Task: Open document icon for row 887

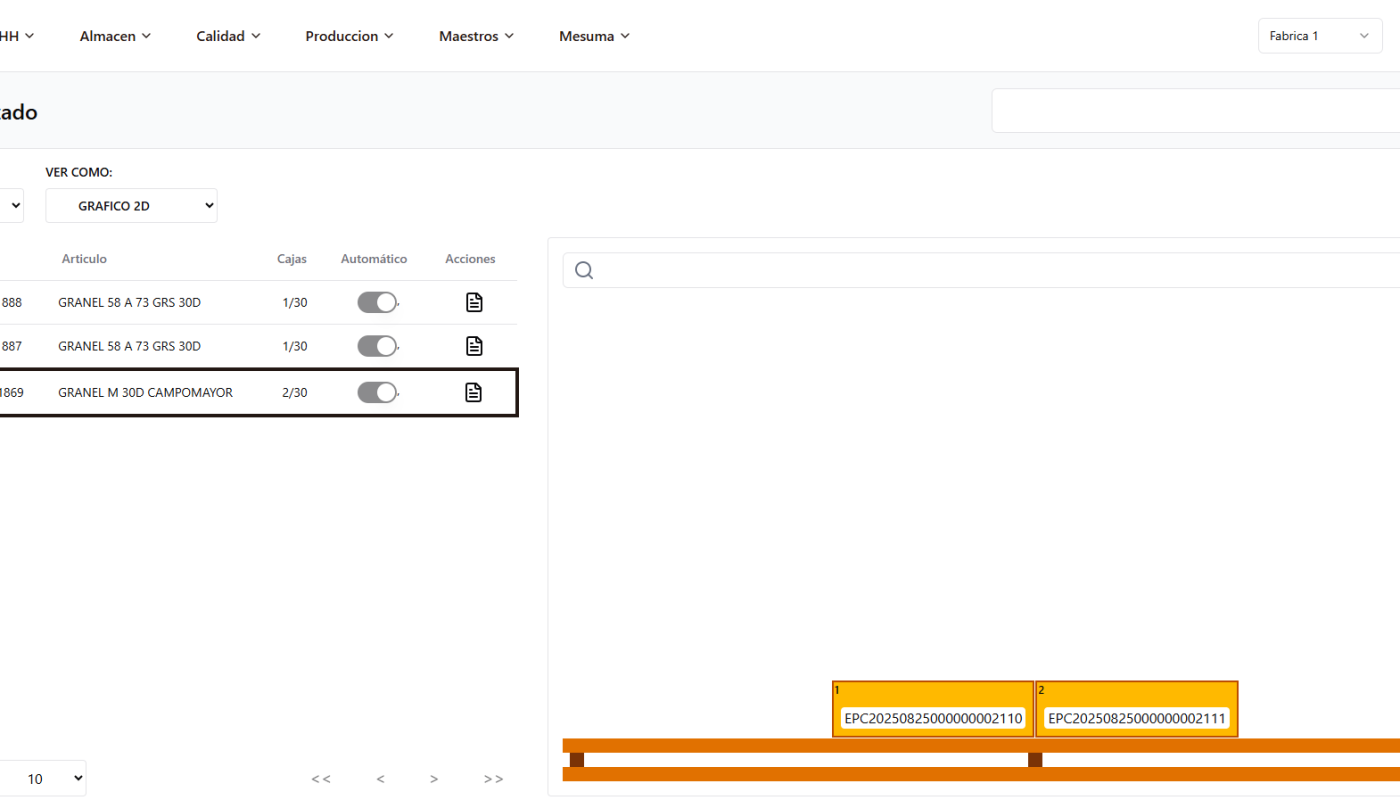Action: click(474, 346)
